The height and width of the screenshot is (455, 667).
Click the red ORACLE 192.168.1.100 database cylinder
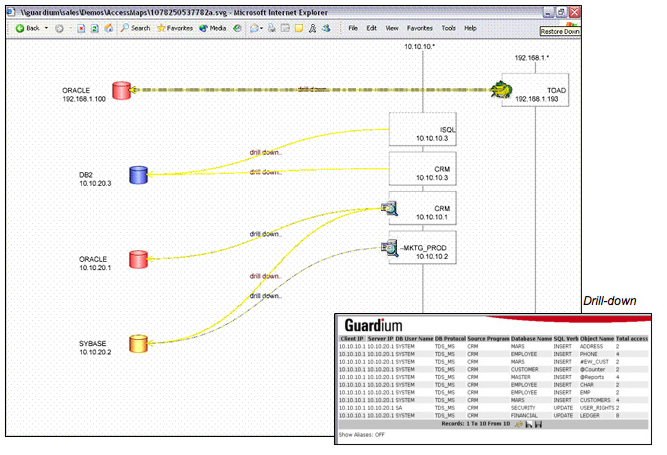pos(121,90)
